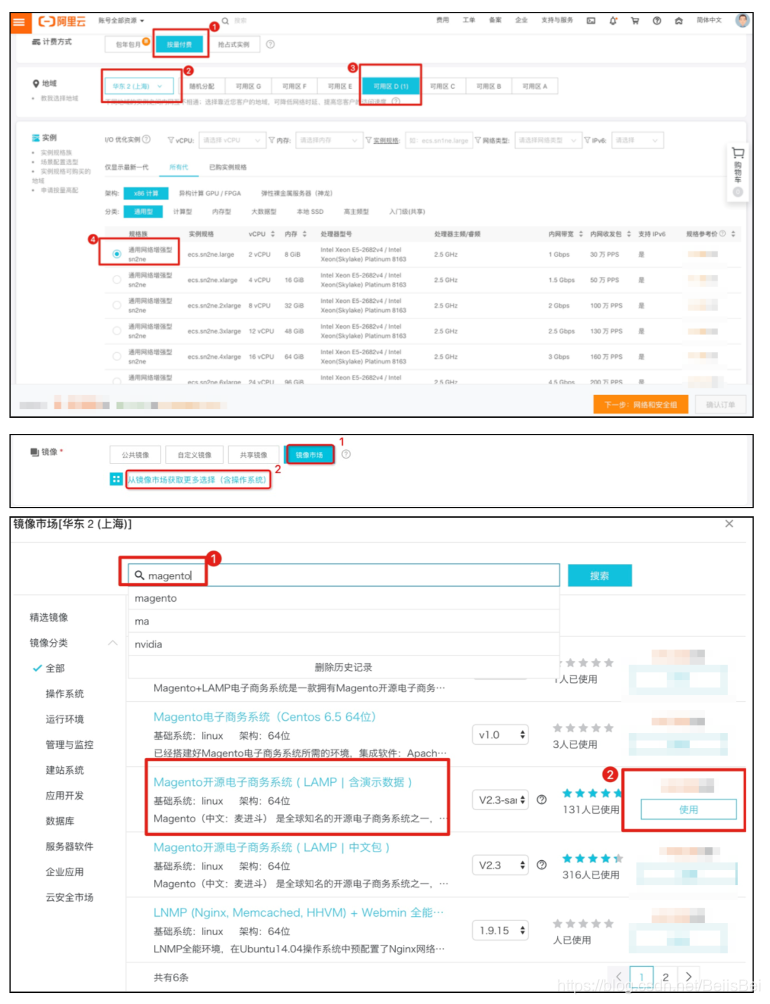The height and width of the screenshot is (1004, 770).
Task: Select 操作系统 in category list
Action: pyautogui.click(x=65, y=693)
